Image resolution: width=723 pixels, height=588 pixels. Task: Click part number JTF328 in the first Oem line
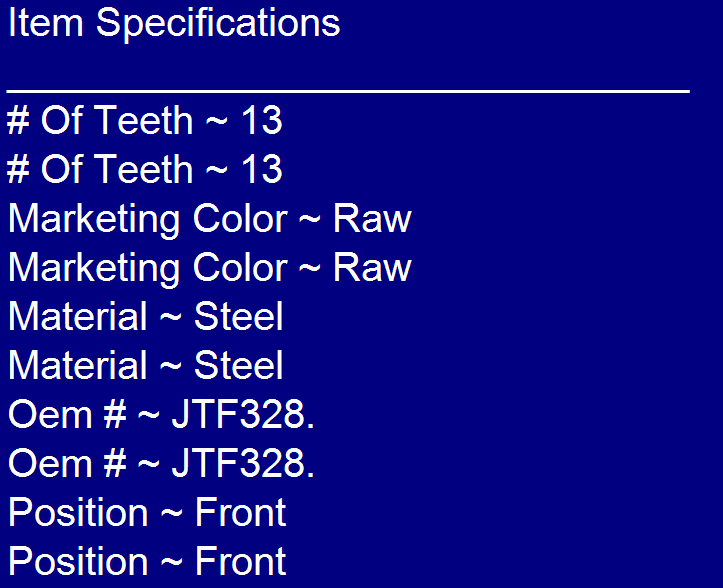coord(239,415)
